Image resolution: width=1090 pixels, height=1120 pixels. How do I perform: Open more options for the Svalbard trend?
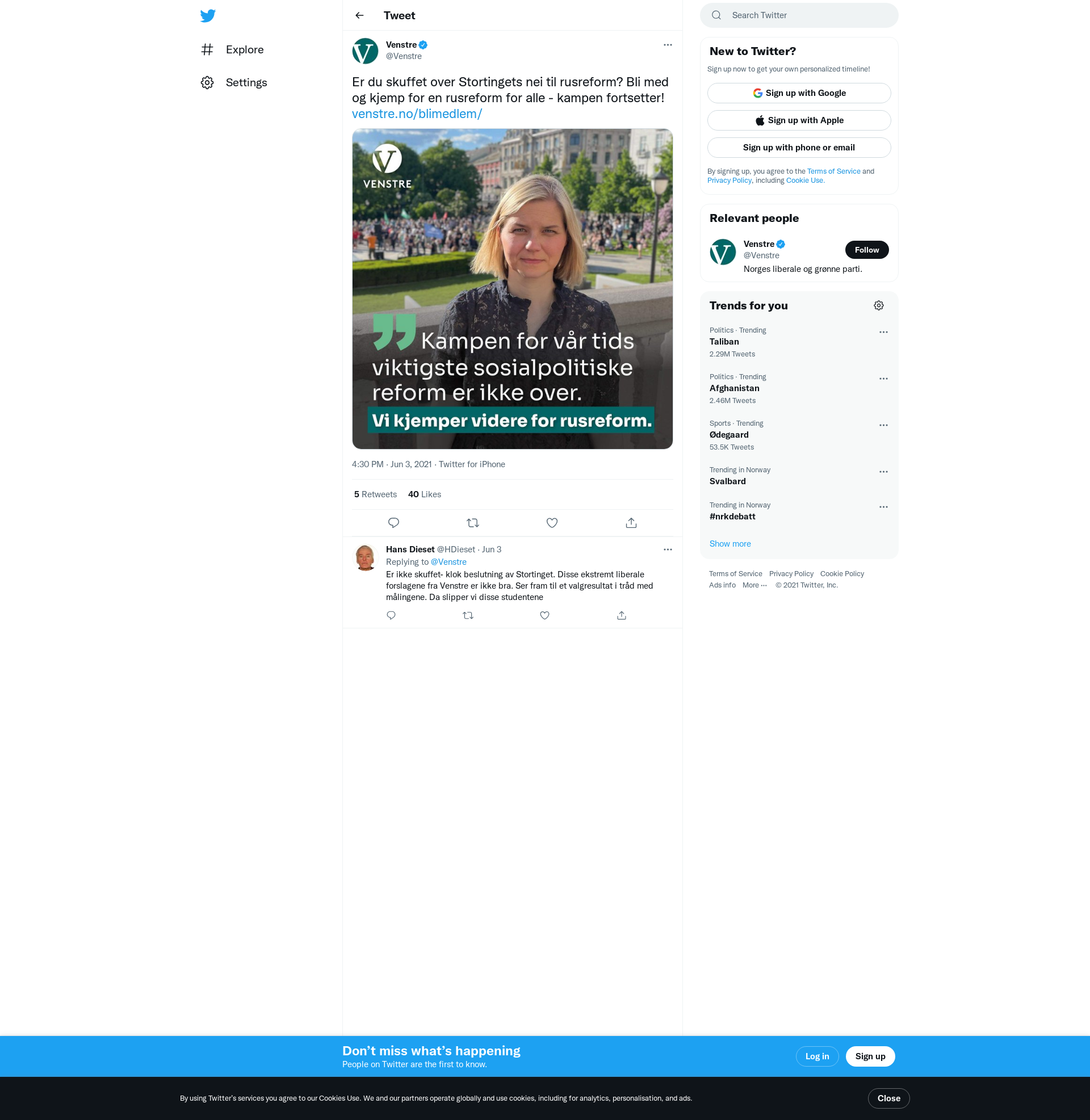[883, 472]
